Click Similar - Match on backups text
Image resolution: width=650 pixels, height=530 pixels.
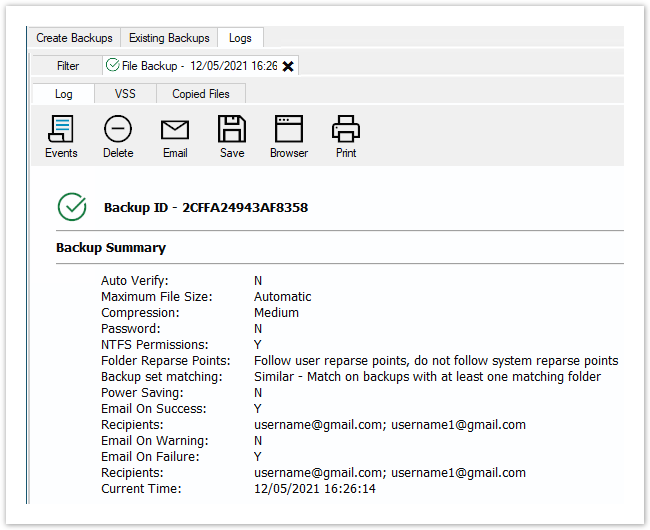[427, 377]
